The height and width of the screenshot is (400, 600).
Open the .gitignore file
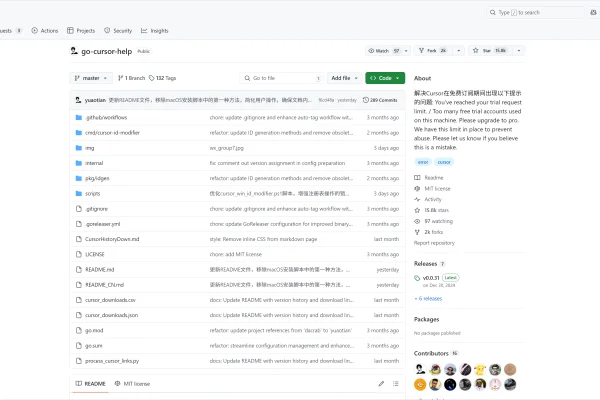96,209
